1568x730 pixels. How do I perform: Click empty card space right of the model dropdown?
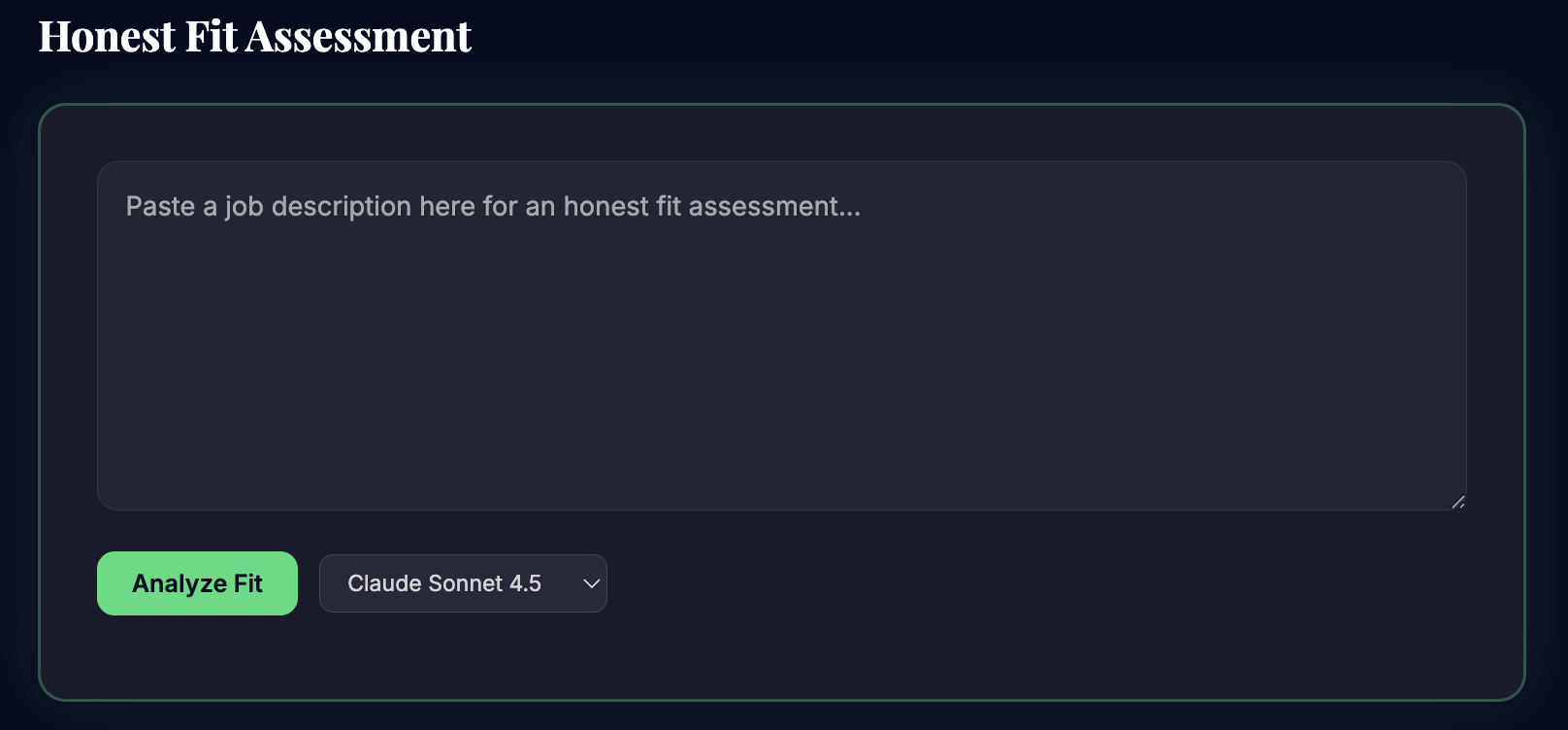pyautogui.click(x=970, y=583)
